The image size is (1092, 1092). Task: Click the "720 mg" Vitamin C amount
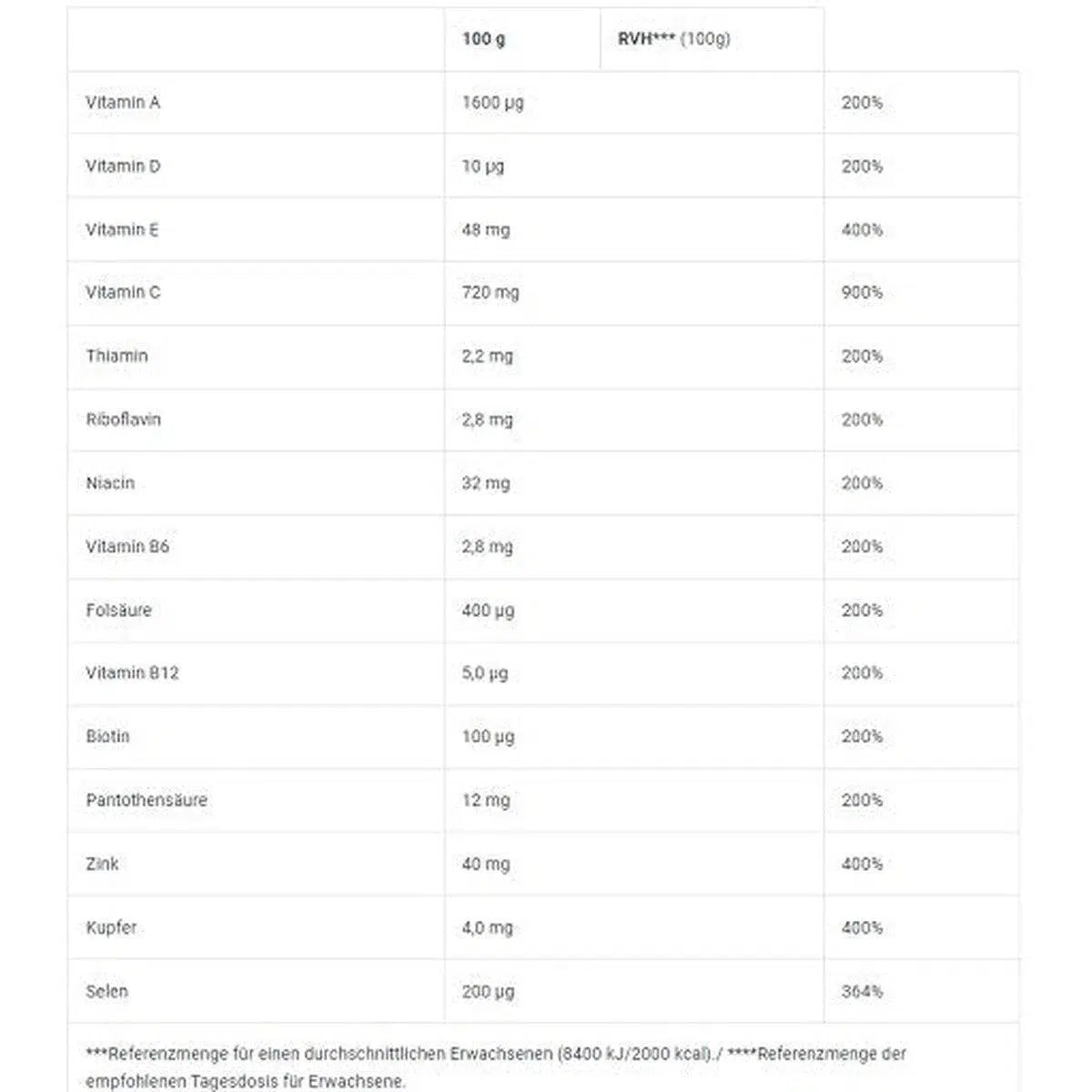[490, 293]
